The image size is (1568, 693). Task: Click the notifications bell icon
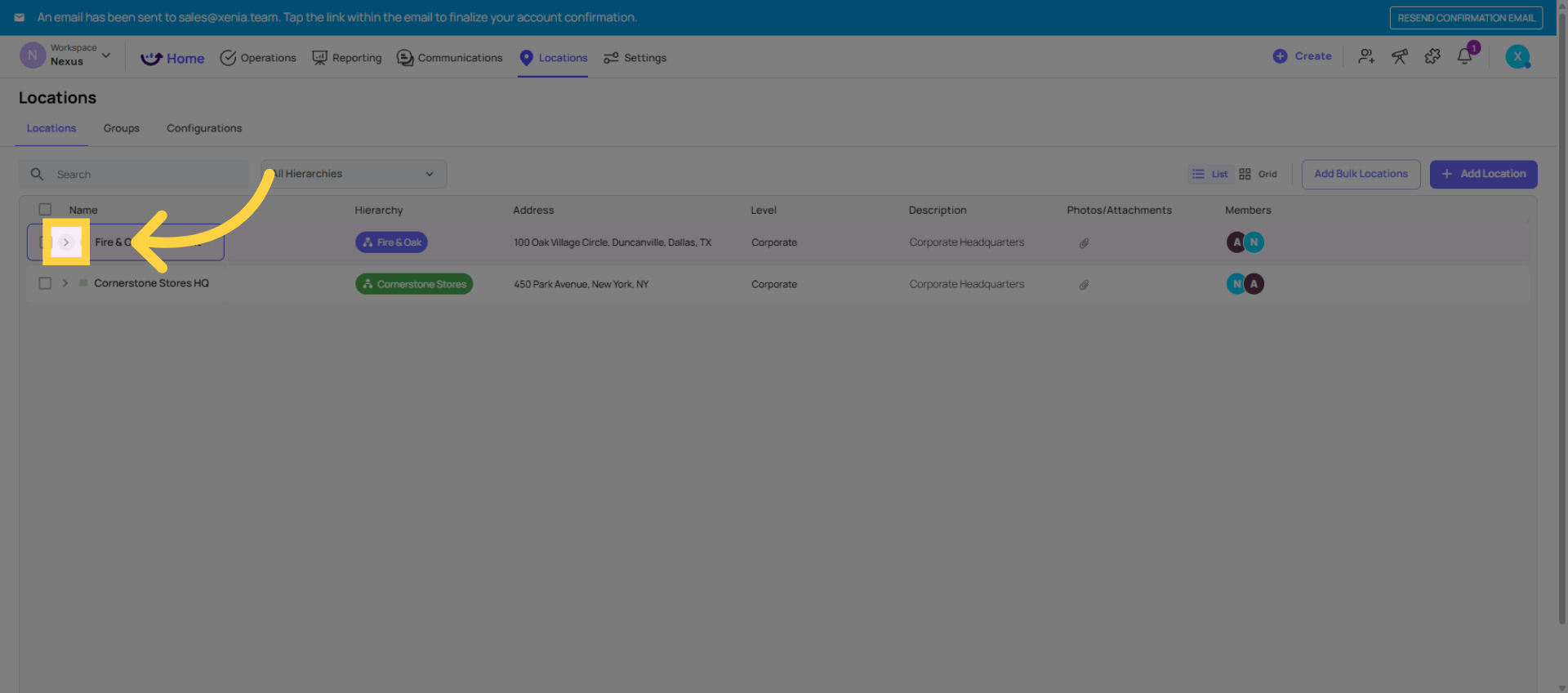[x=1464, y=57]
